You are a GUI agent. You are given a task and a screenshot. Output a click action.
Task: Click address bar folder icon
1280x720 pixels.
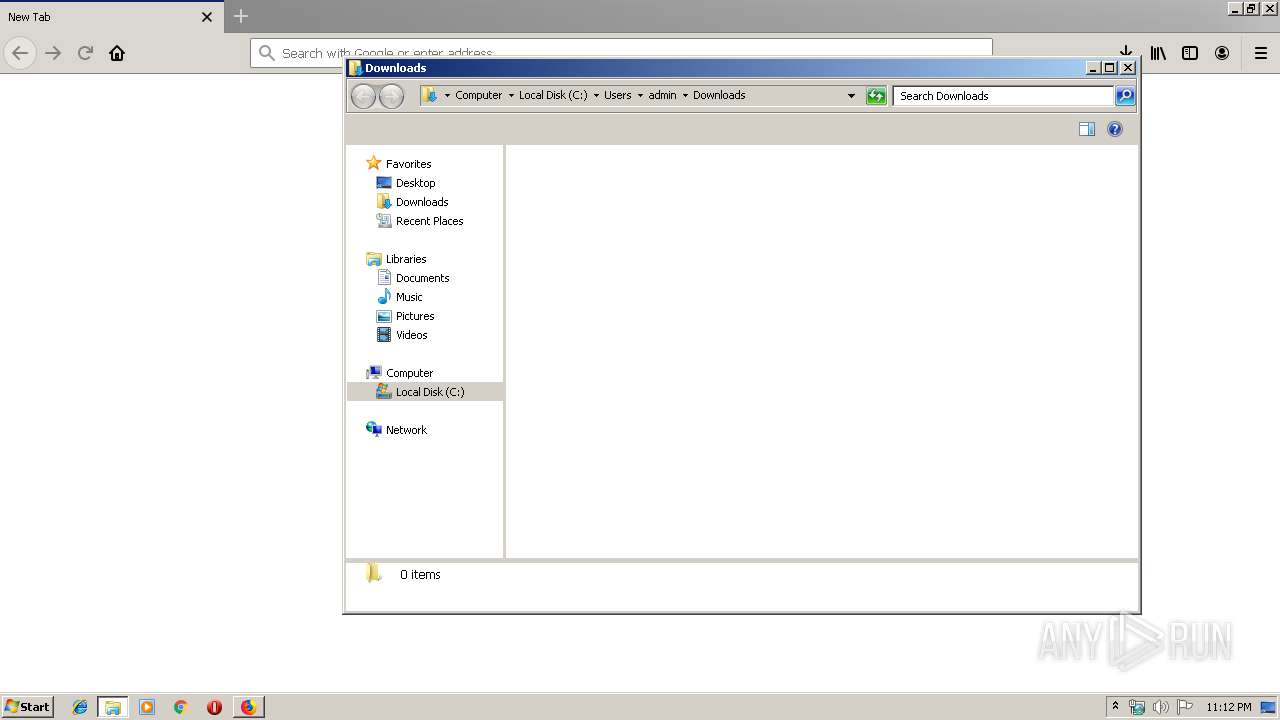pos(430,95)
